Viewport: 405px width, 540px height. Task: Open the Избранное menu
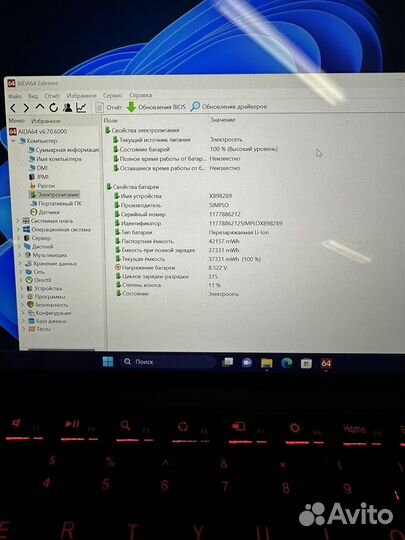82,95
